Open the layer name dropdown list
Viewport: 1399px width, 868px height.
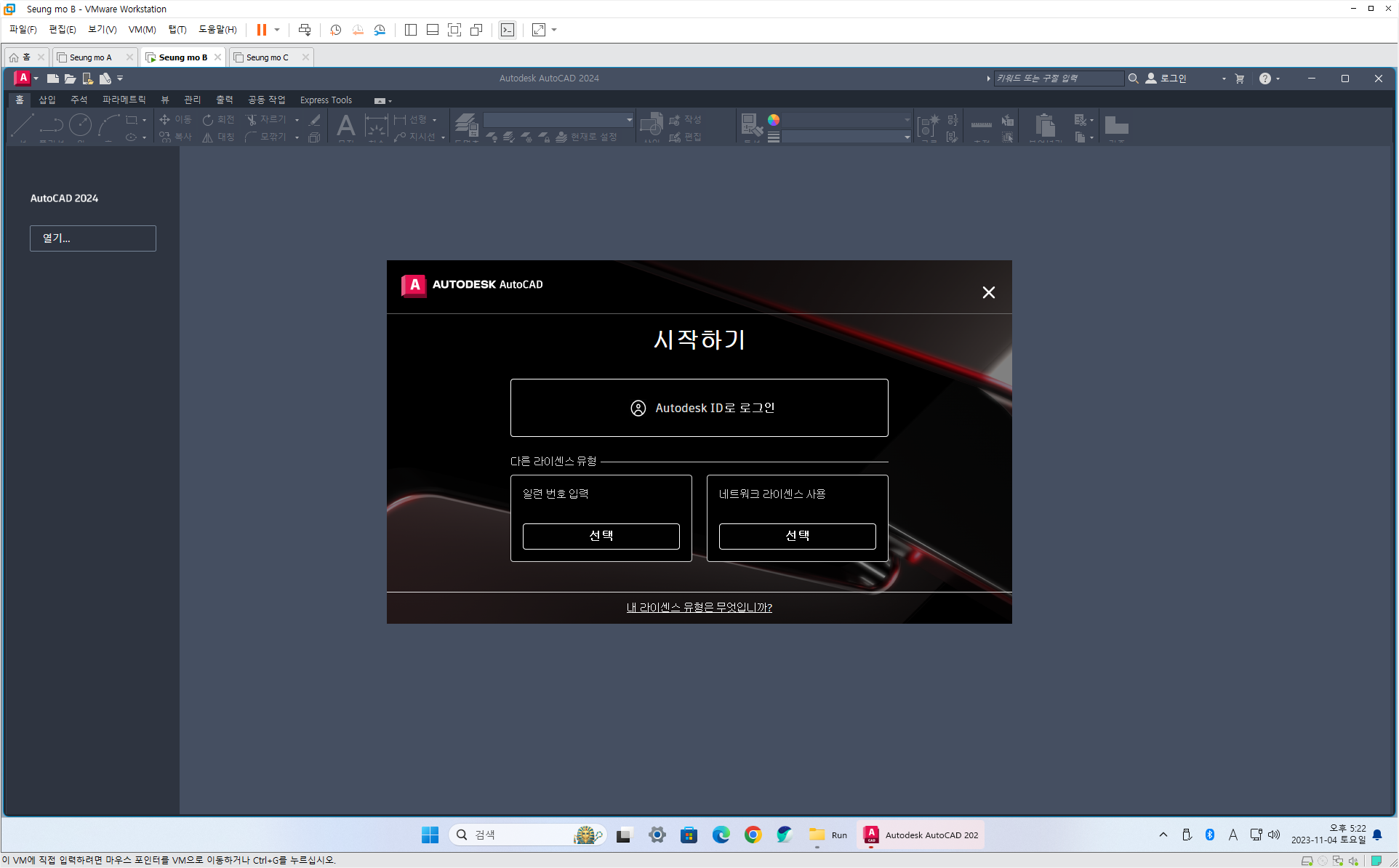[x=629, y=120]
